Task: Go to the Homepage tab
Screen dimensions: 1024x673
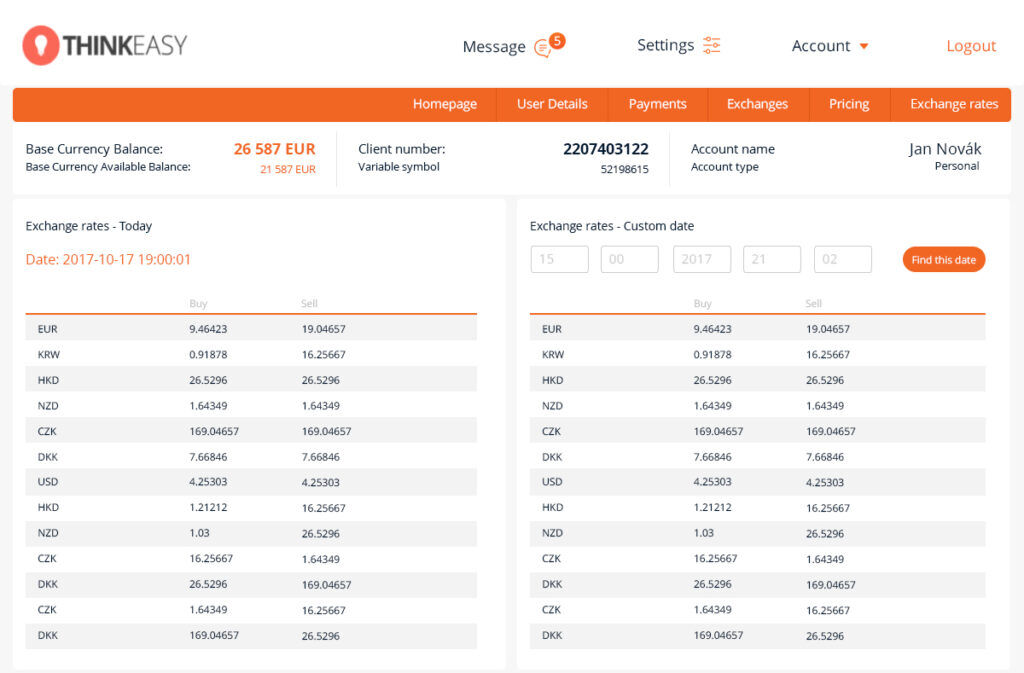Action: pos(445,104)
